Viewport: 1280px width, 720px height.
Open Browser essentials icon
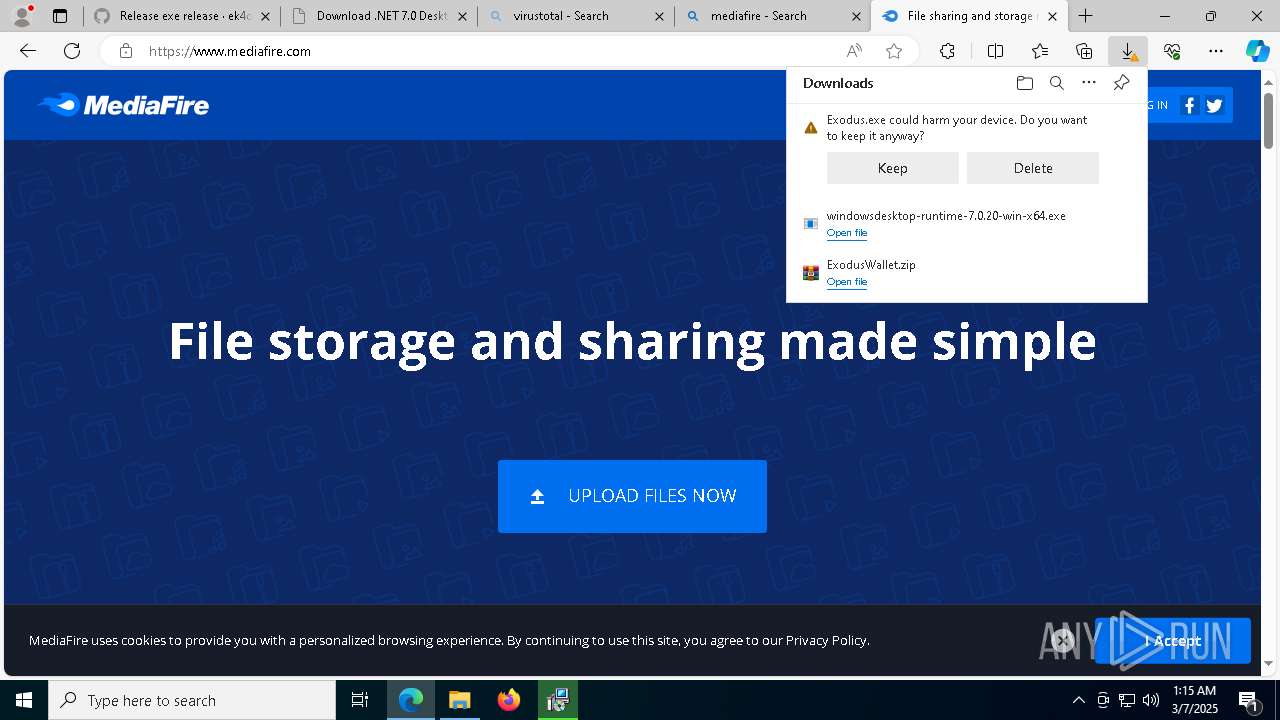point(1172,51)
